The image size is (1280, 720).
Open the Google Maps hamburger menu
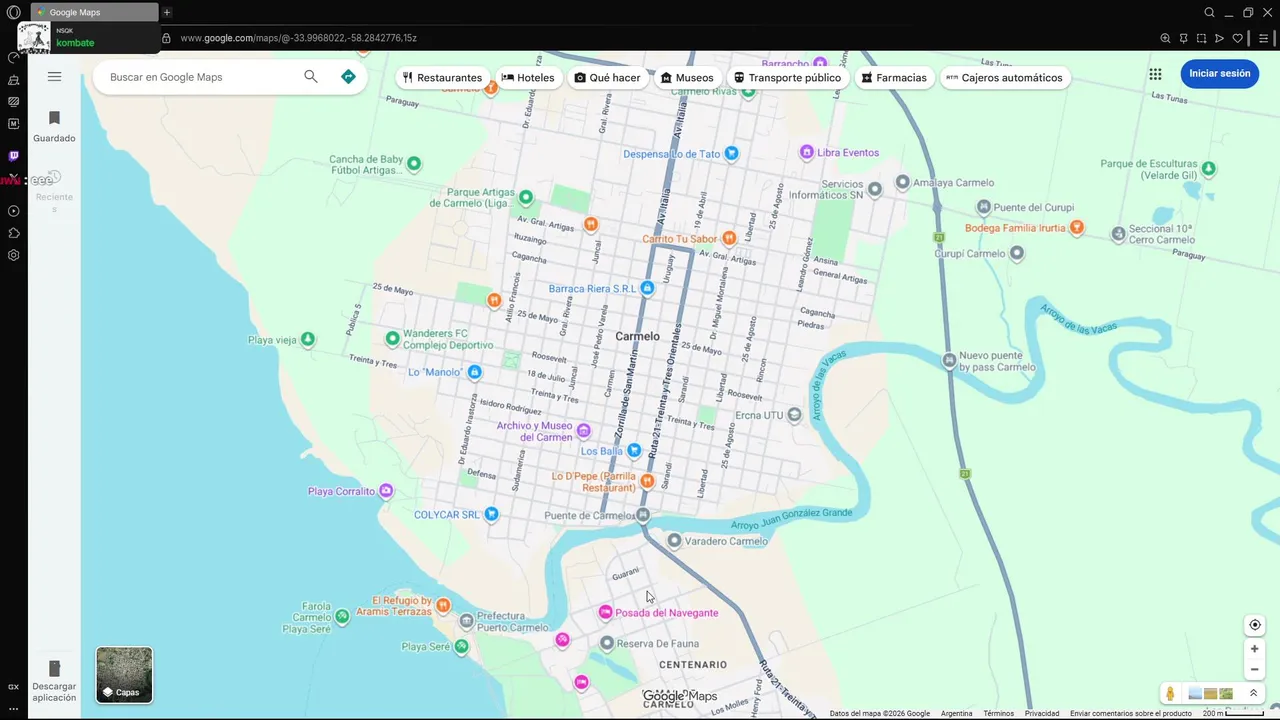(54, 77)
